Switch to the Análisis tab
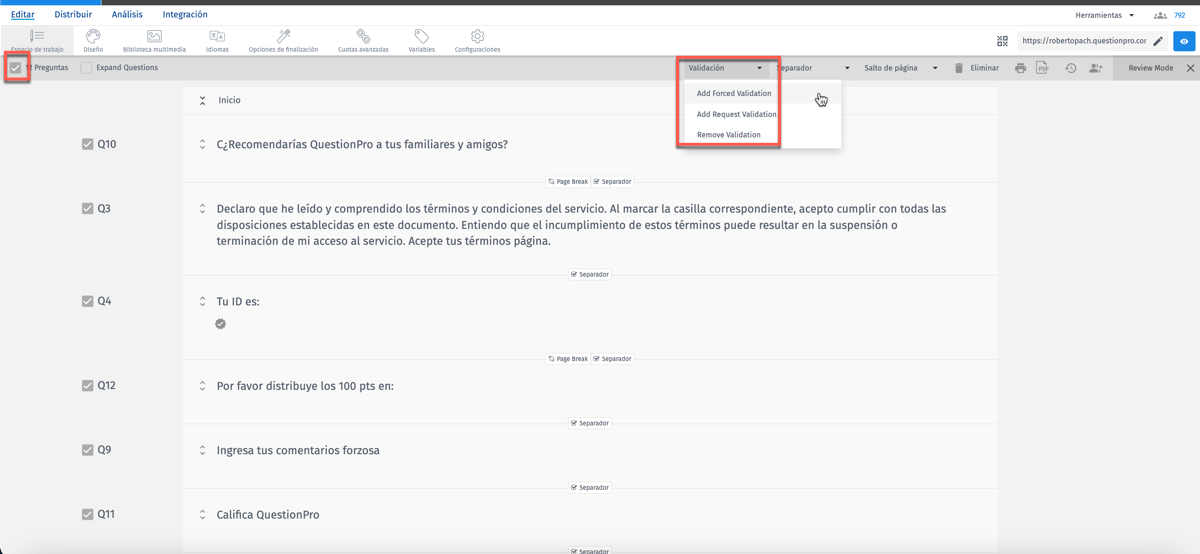 point(127,15)
